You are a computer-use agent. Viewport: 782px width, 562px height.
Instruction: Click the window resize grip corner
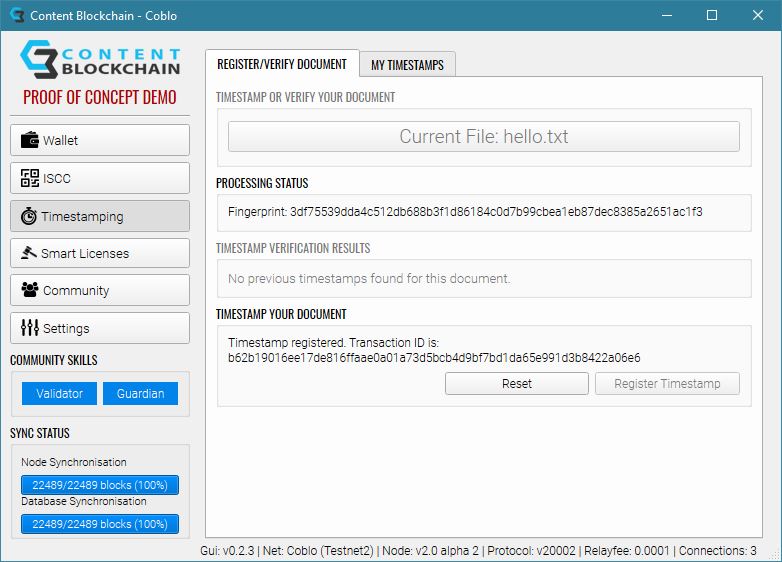(775, 555)
